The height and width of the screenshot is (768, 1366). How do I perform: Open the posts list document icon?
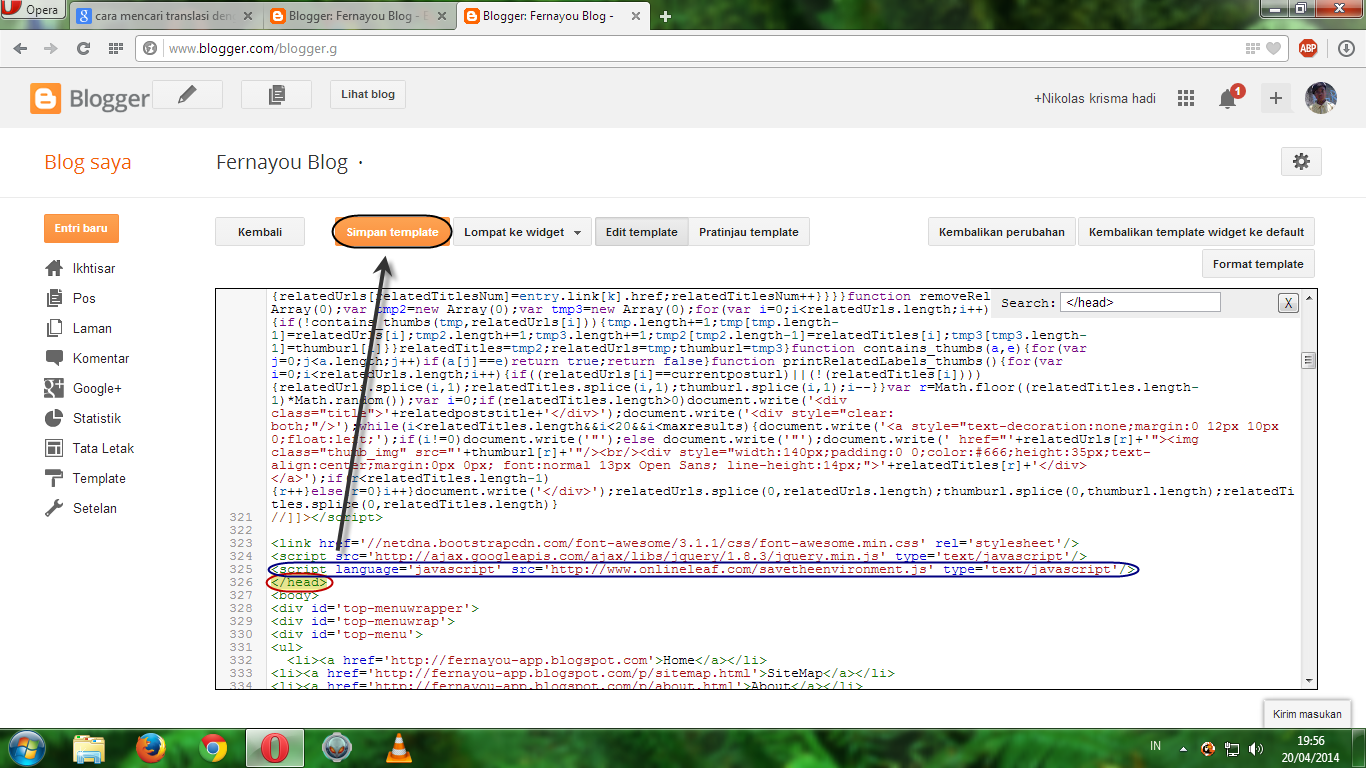coord(277,95)
